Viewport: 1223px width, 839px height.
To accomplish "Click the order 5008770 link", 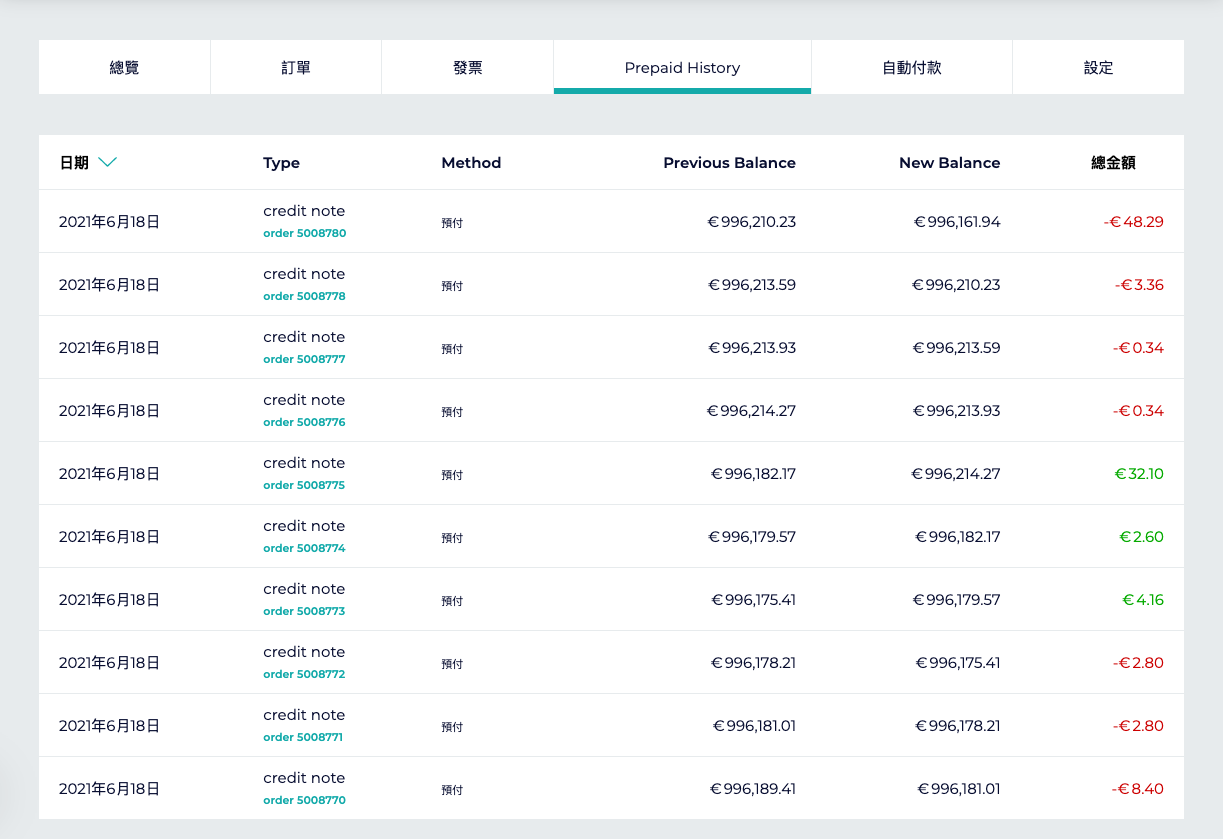I will click(304, 800).
